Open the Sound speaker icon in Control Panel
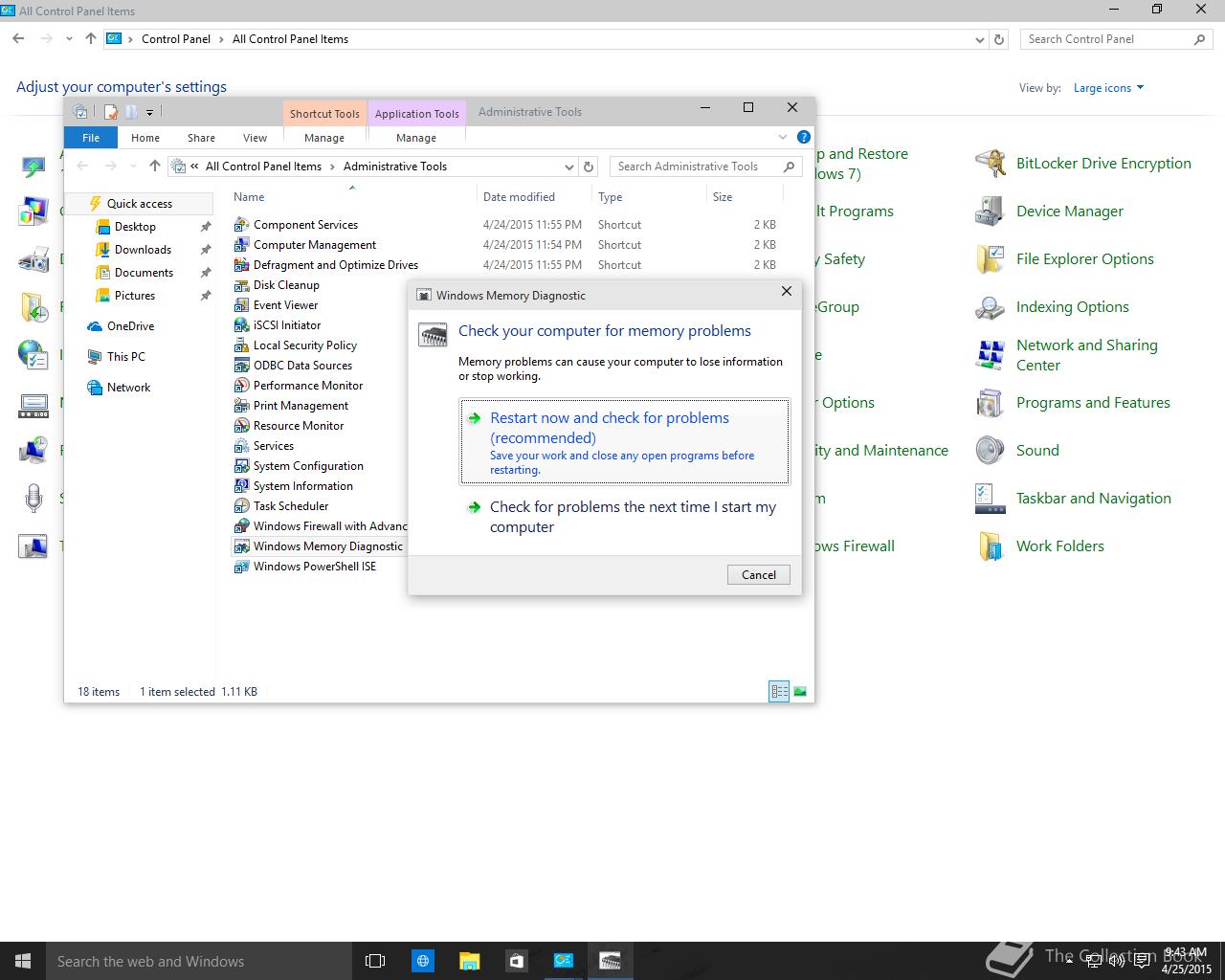 (x=990, y=451)
